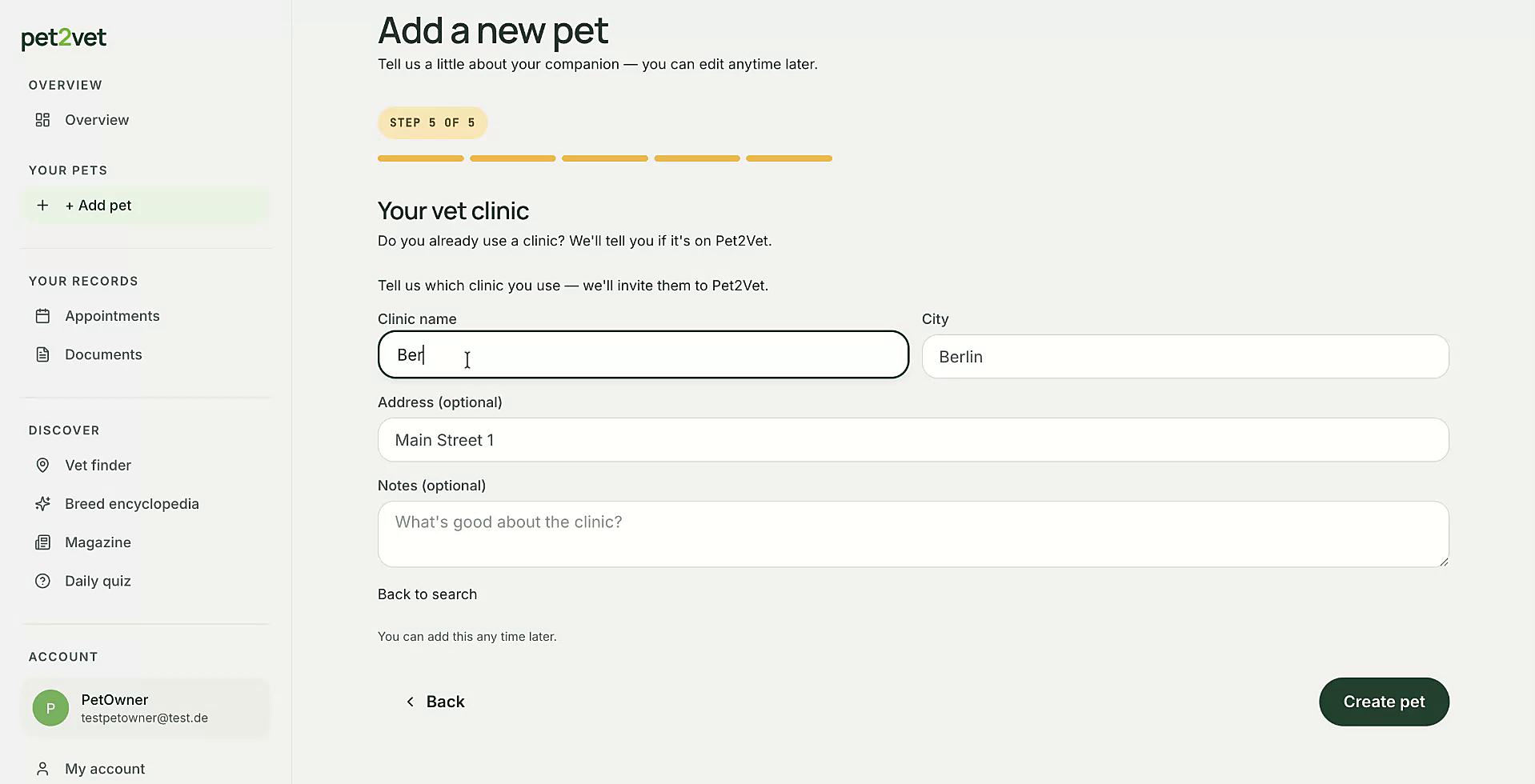Go back using the chevron Back button
Image resolution: width=1535 pixels, height=784 pixels.
coord(435,702)
